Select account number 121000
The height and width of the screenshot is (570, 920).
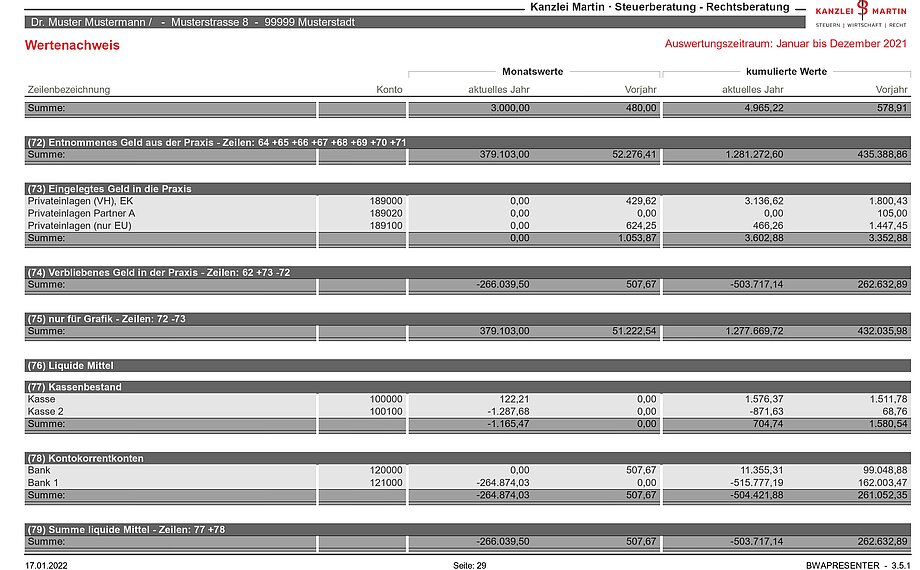[x=386, y=483]
